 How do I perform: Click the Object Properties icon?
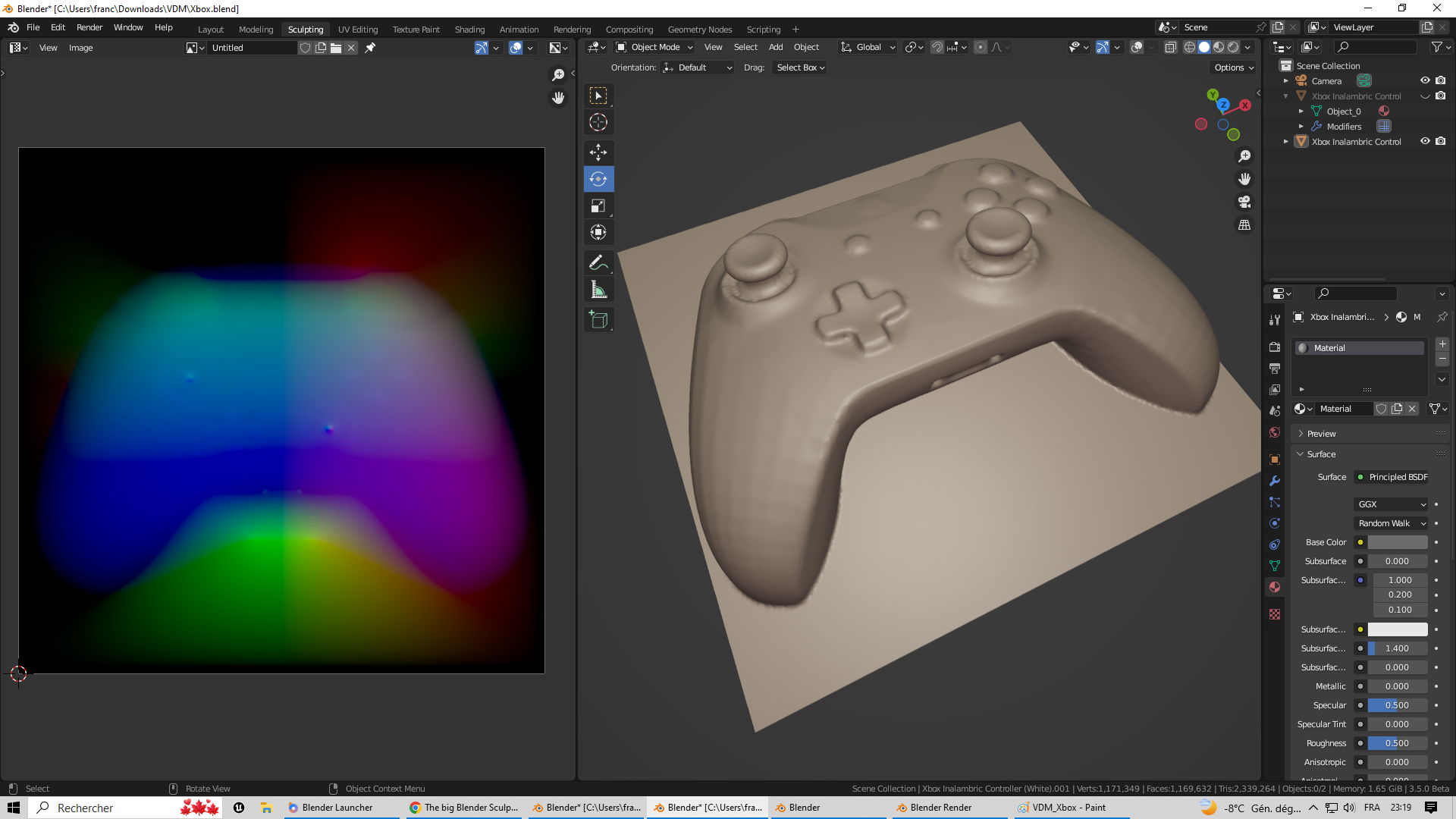click(1275, 460)
